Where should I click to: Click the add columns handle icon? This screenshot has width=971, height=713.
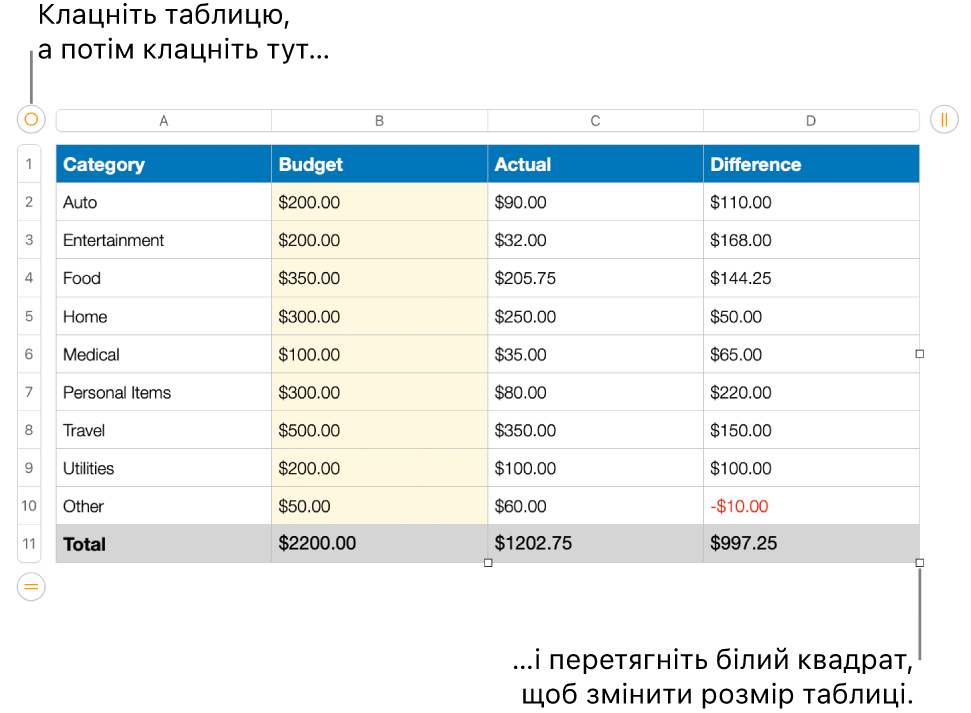[x=944, y=120]
